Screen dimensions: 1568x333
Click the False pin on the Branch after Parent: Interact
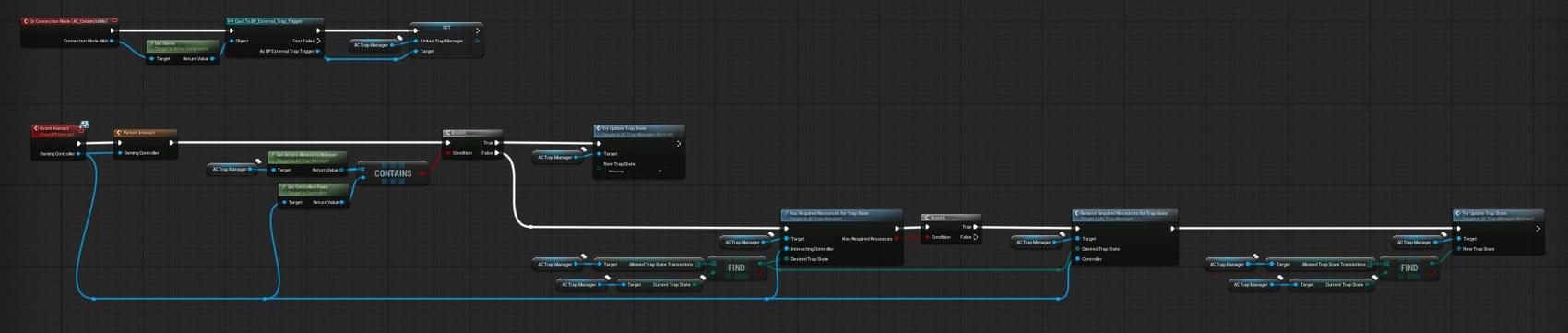click(x=497, y=153)
